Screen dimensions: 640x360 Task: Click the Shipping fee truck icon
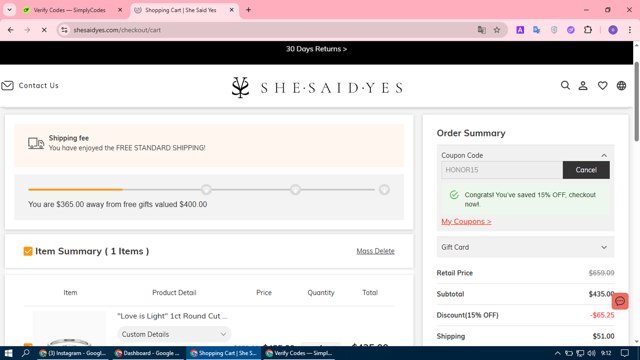(x=36, y=143)
